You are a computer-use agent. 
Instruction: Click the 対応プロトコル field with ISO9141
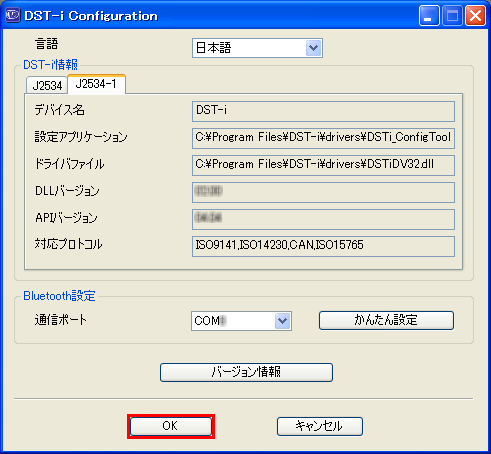coord(323,246)
